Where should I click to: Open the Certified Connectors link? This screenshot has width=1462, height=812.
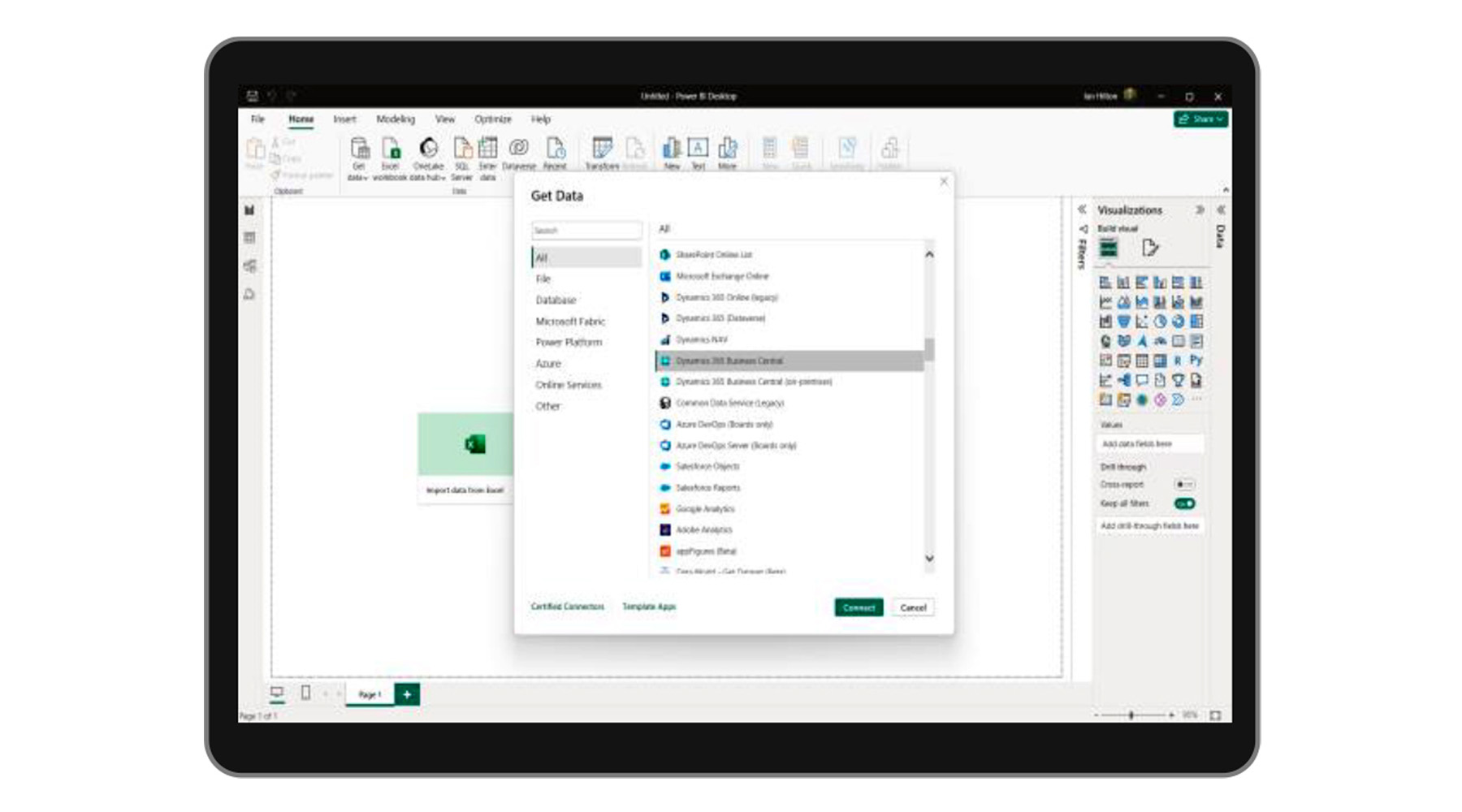click(567, 607)
